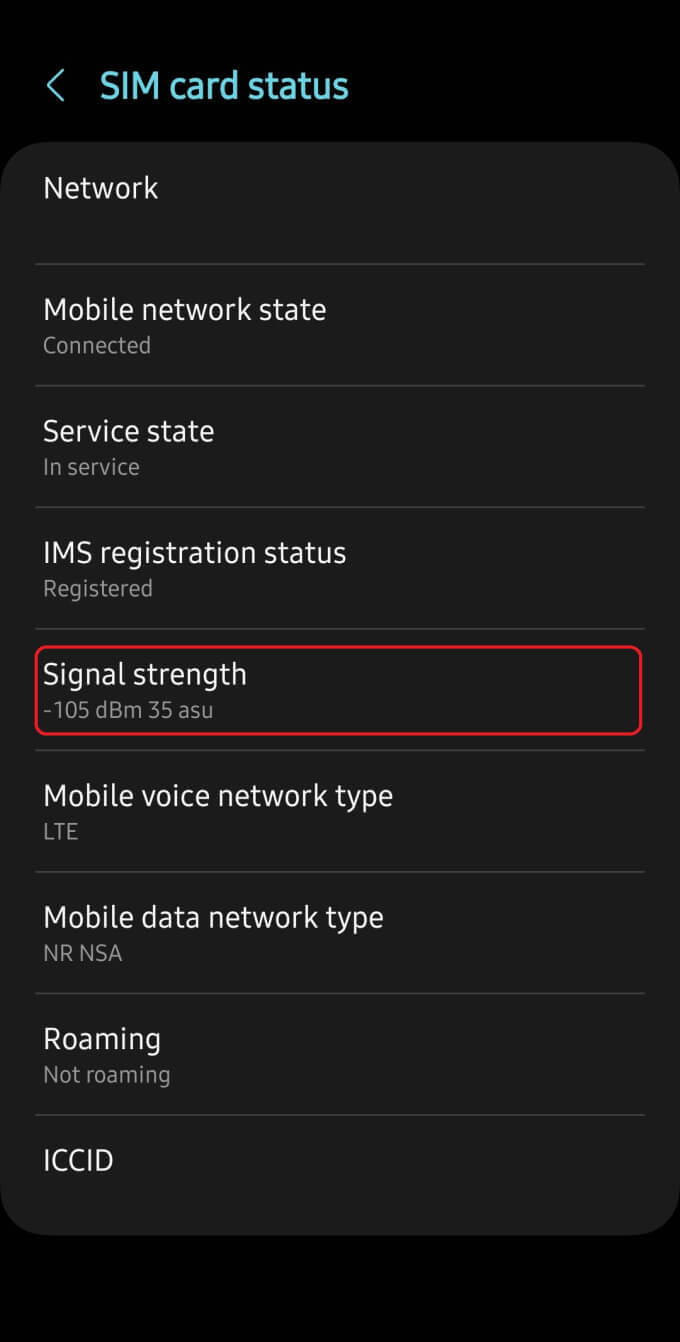Click the Not roaming value text

107,1075
